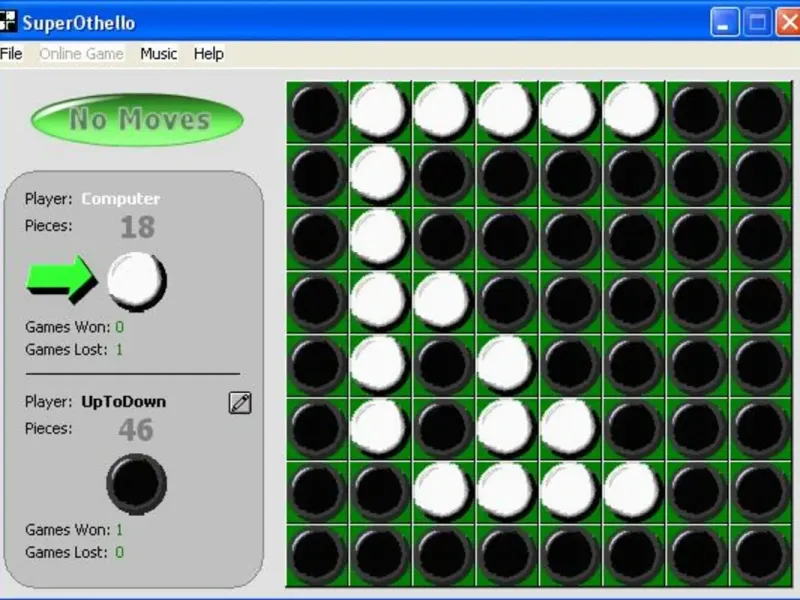The height and width of the screenshot is (600, 800).
Task: Click the black piece in row 2, column 3
Action: click(443, 176)
